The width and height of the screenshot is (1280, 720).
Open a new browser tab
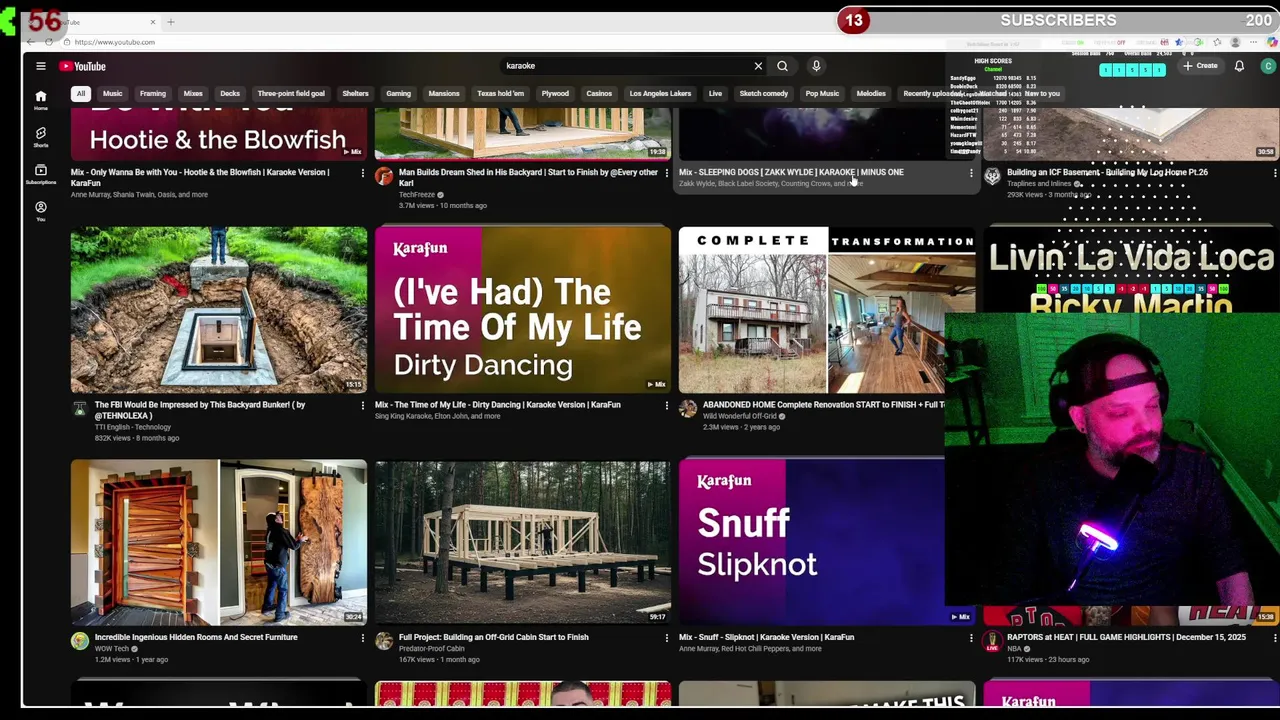point(170,21)
